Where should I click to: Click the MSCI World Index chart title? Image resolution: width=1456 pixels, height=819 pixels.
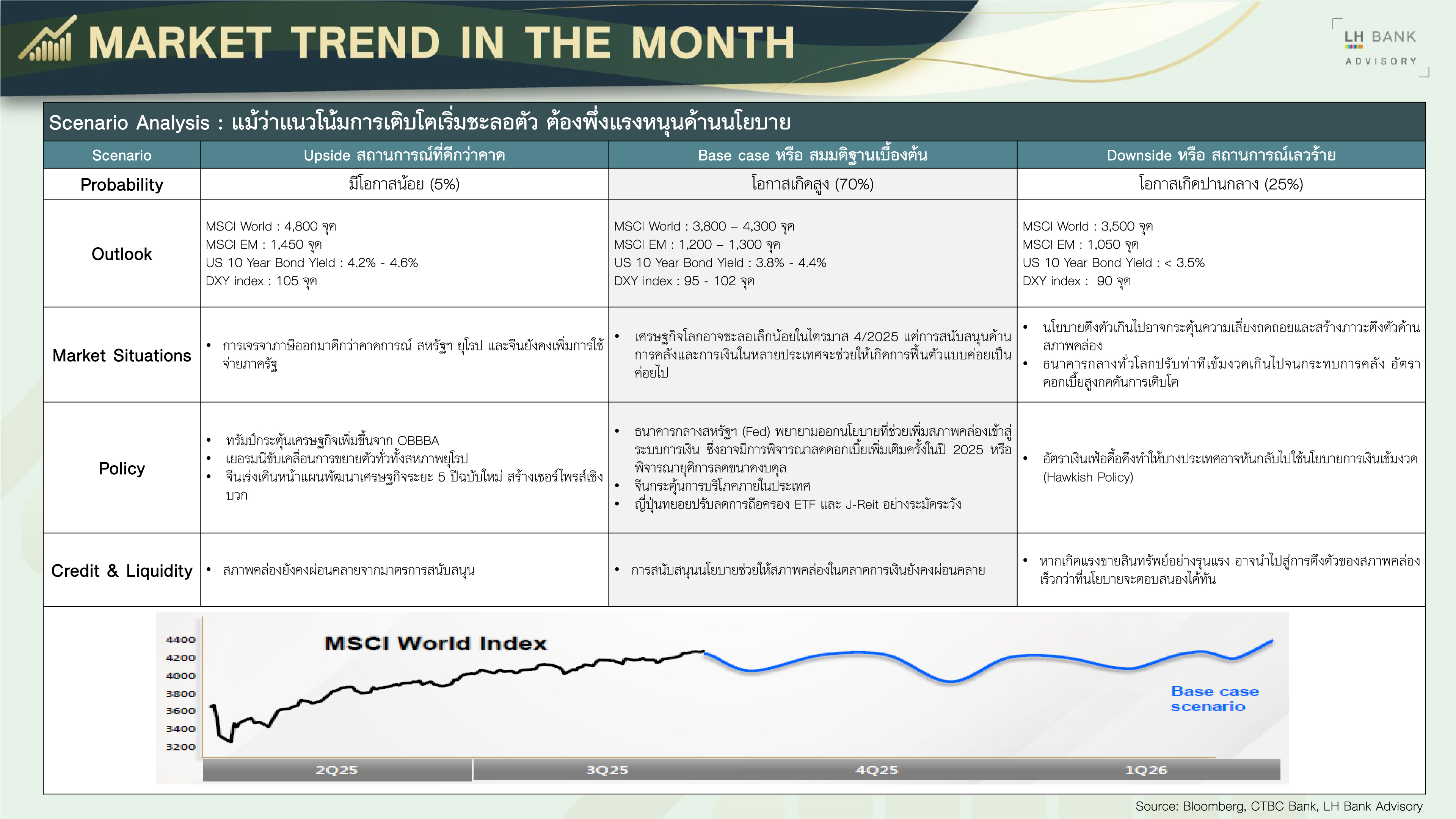coord(436,643)
